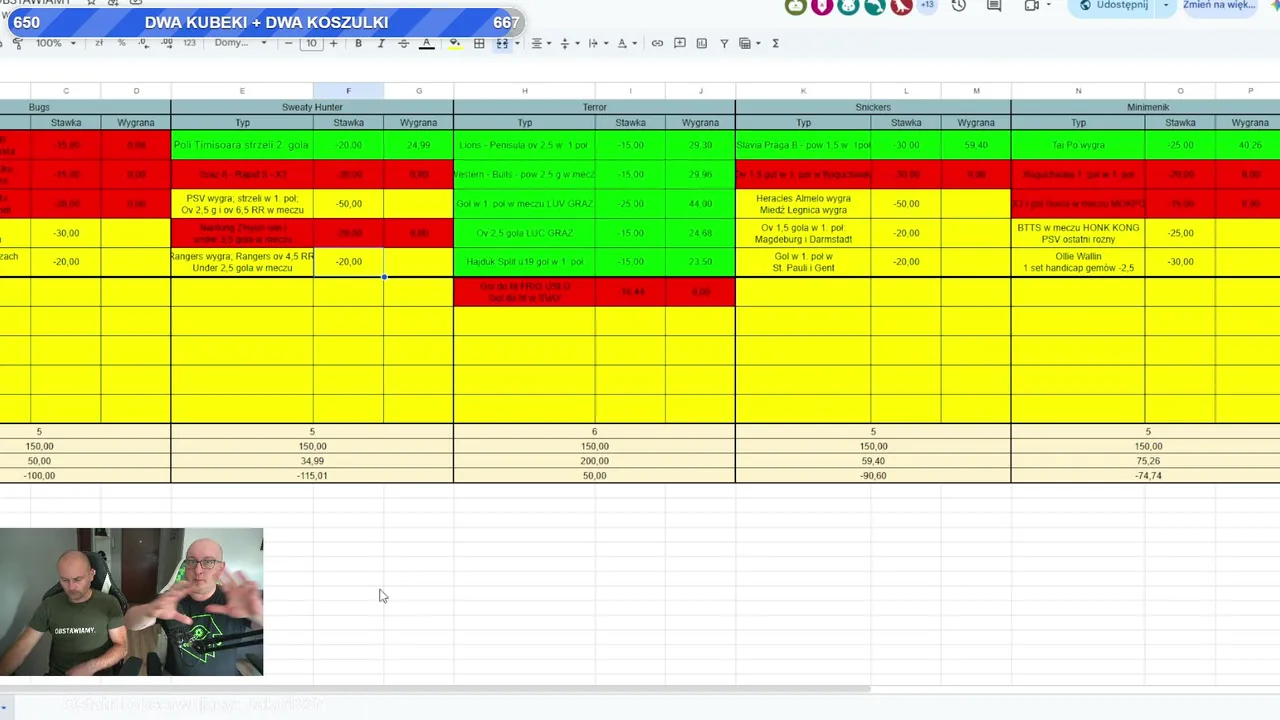Expand the merge cells options arrow
The height and width of the screenshot is (720, 1280).
pos(516,43)
